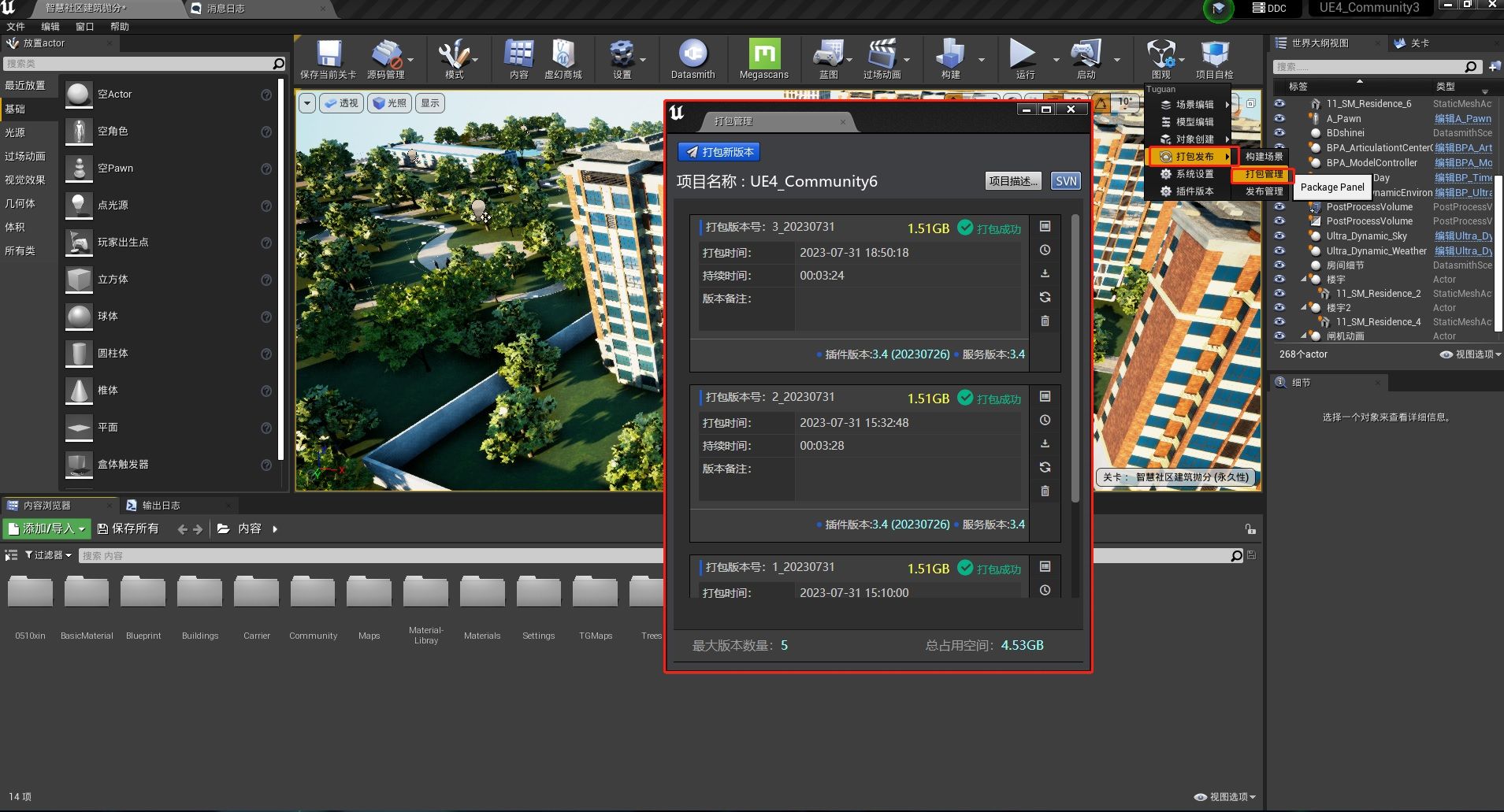Open Content Browser View Options (视图选项) dropdown

[1225, 797]
